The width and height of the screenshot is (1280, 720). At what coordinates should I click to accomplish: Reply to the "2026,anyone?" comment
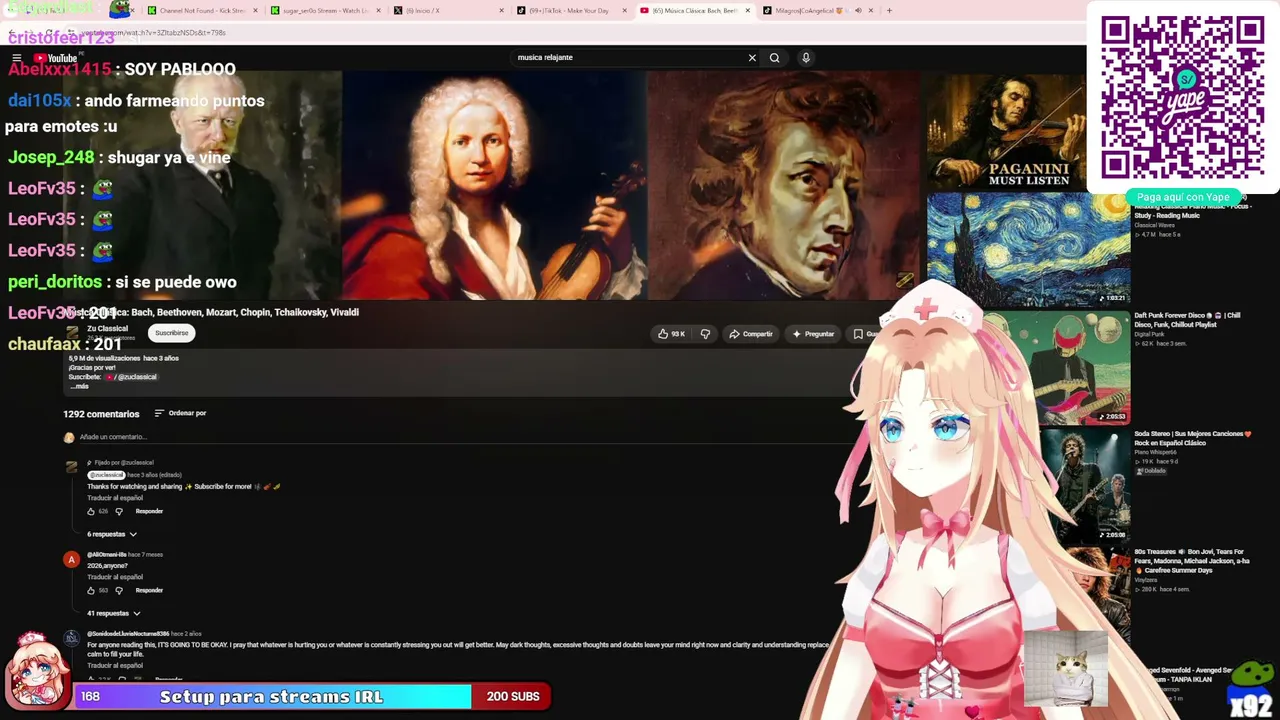[x=149, y=590]
